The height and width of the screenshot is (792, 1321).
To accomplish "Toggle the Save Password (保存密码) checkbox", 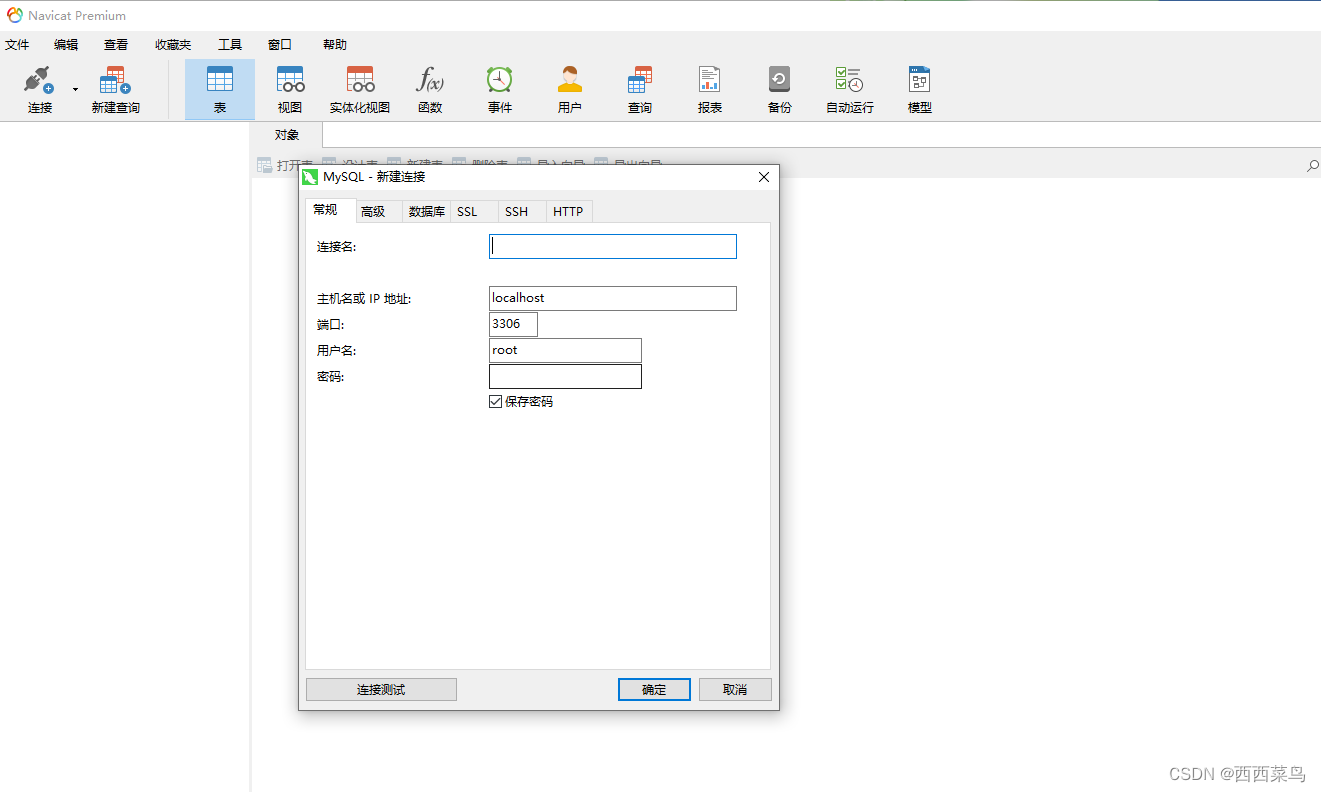I will pyautogui.click(x=495, y=402).
